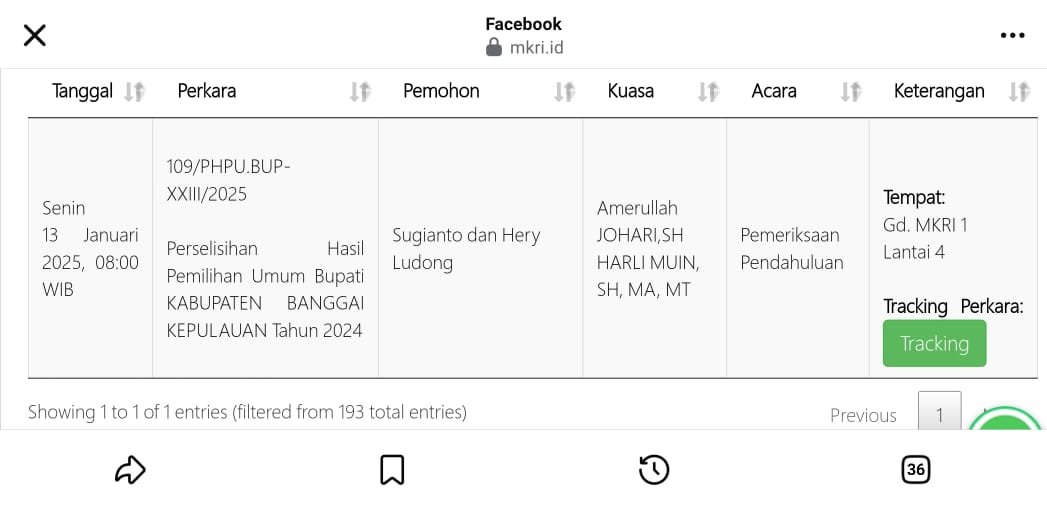This screenshot has width=1047, height=509.
Task: Bookmark this page with the bookmark icon
Action: (392, 470)
